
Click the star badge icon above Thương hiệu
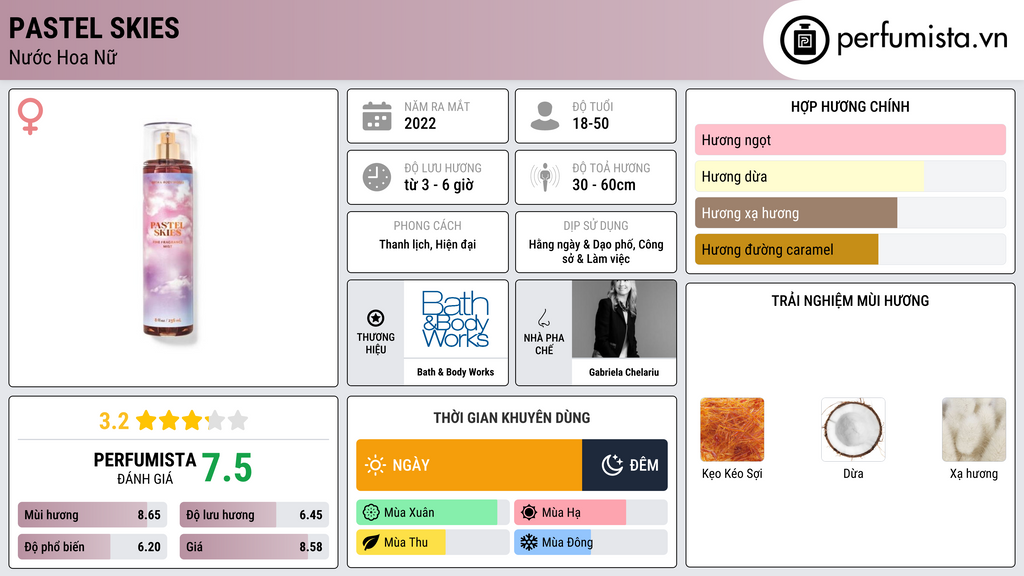(x=376, y=318)
